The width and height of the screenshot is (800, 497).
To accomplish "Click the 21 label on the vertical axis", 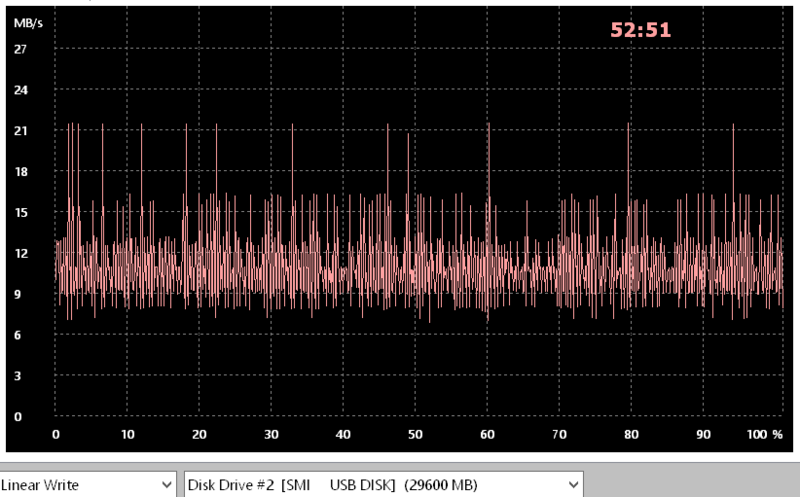I will coord(20,130).
